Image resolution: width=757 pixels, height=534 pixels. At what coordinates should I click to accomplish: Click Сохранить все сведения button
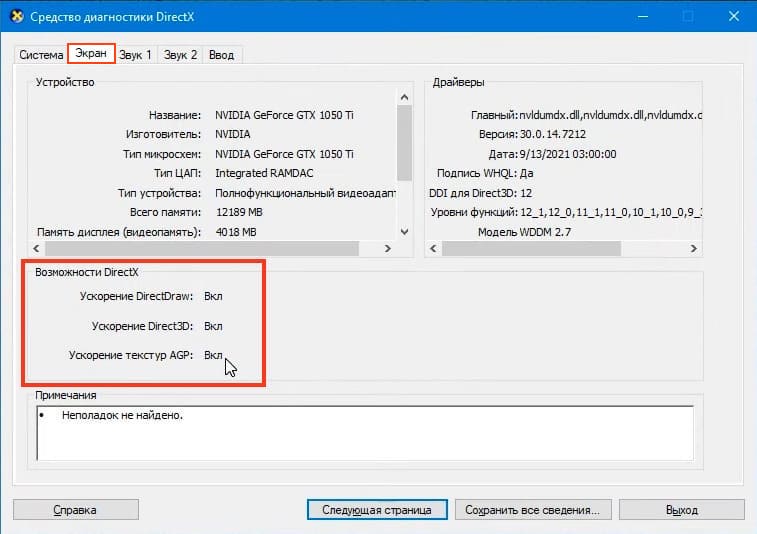pyautogui.click(x=533, y=509)
